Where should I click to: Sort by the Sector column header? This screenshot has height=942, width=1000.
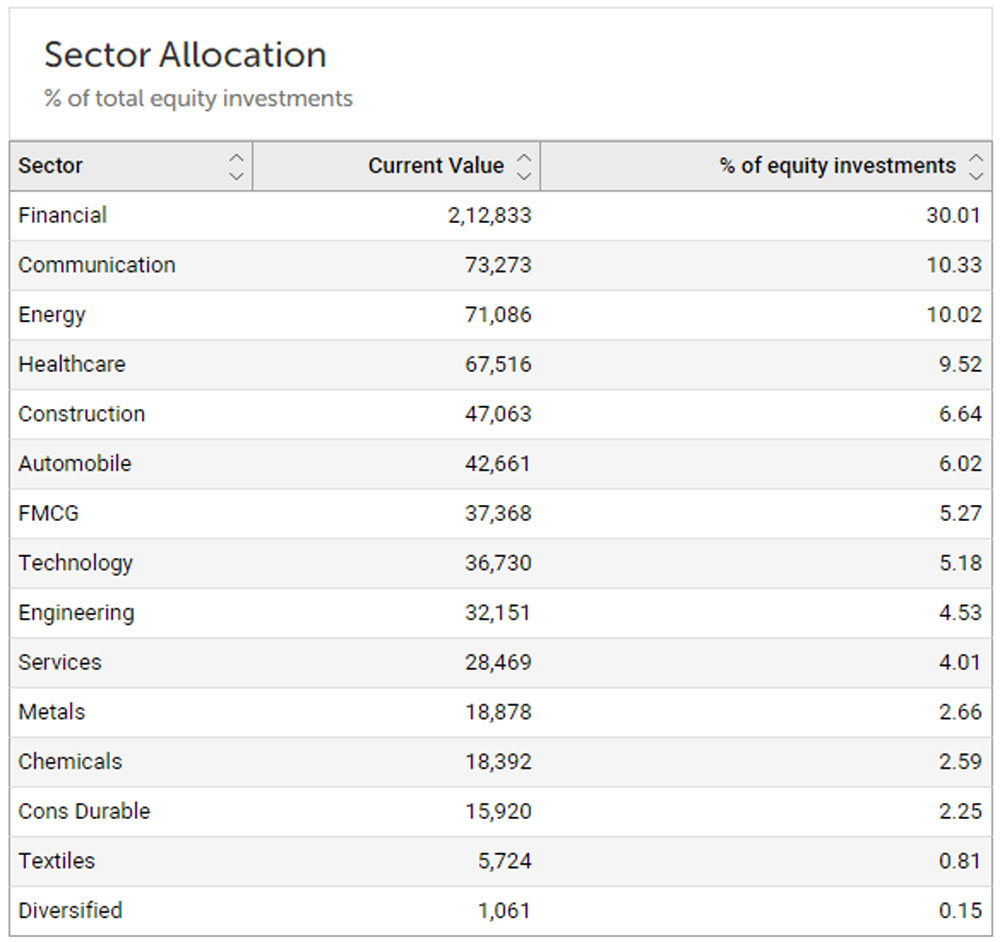pos(51,166)
